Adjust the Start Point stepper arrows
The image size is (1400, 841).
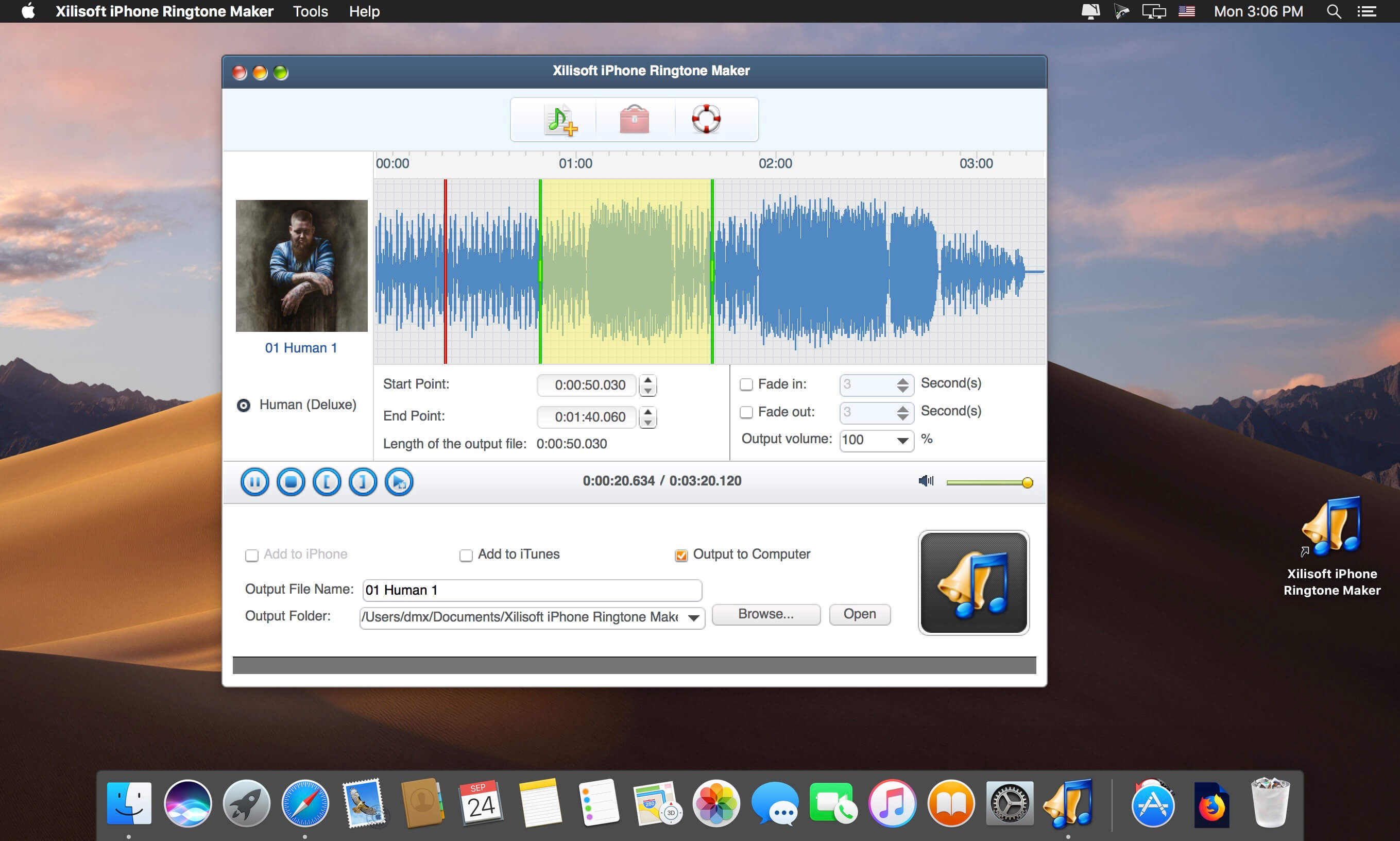pos(648,385)
